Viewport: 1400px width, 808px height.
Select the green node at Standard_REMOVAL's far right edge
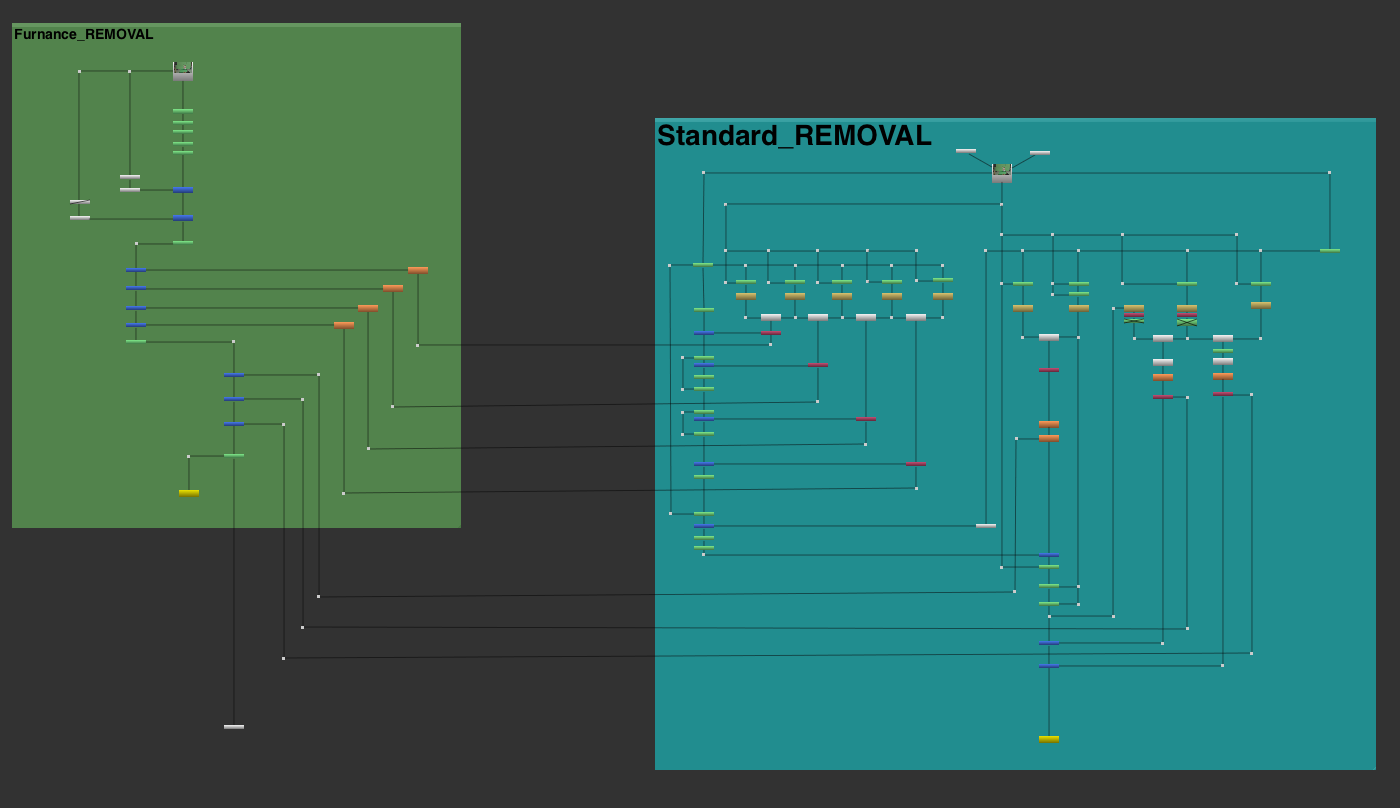point(1330,251)
